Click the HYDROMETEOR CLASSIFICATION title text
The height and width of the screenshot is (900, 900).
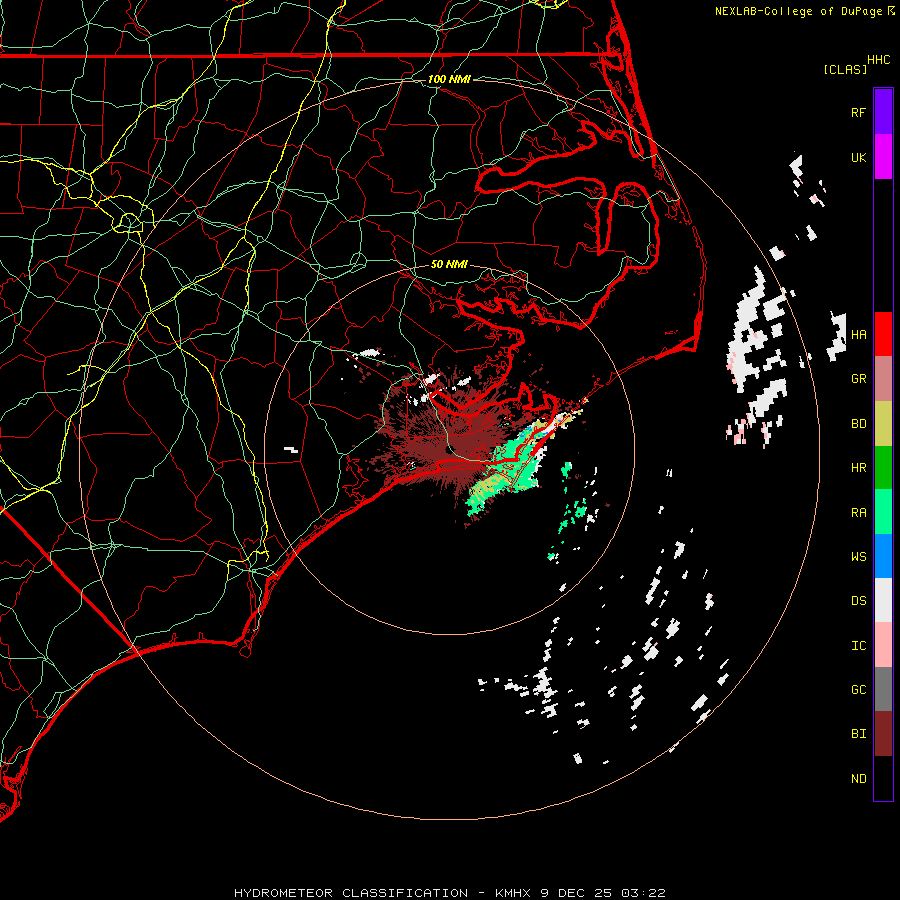[x=351, y=893]
